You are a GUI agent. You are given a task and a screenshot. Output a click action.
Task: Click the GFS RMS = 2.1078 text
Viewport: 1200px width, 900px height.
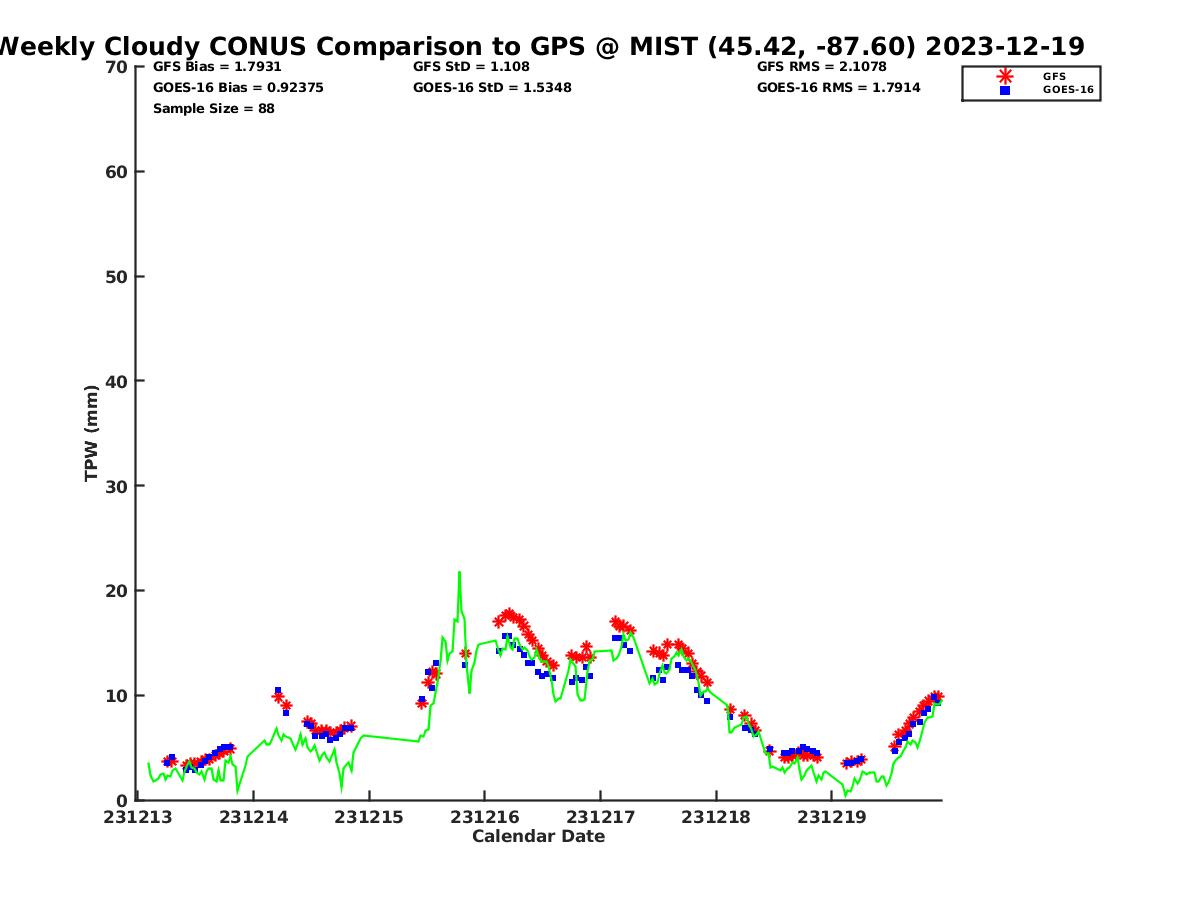pyautogui.click(x=821, y=67)
